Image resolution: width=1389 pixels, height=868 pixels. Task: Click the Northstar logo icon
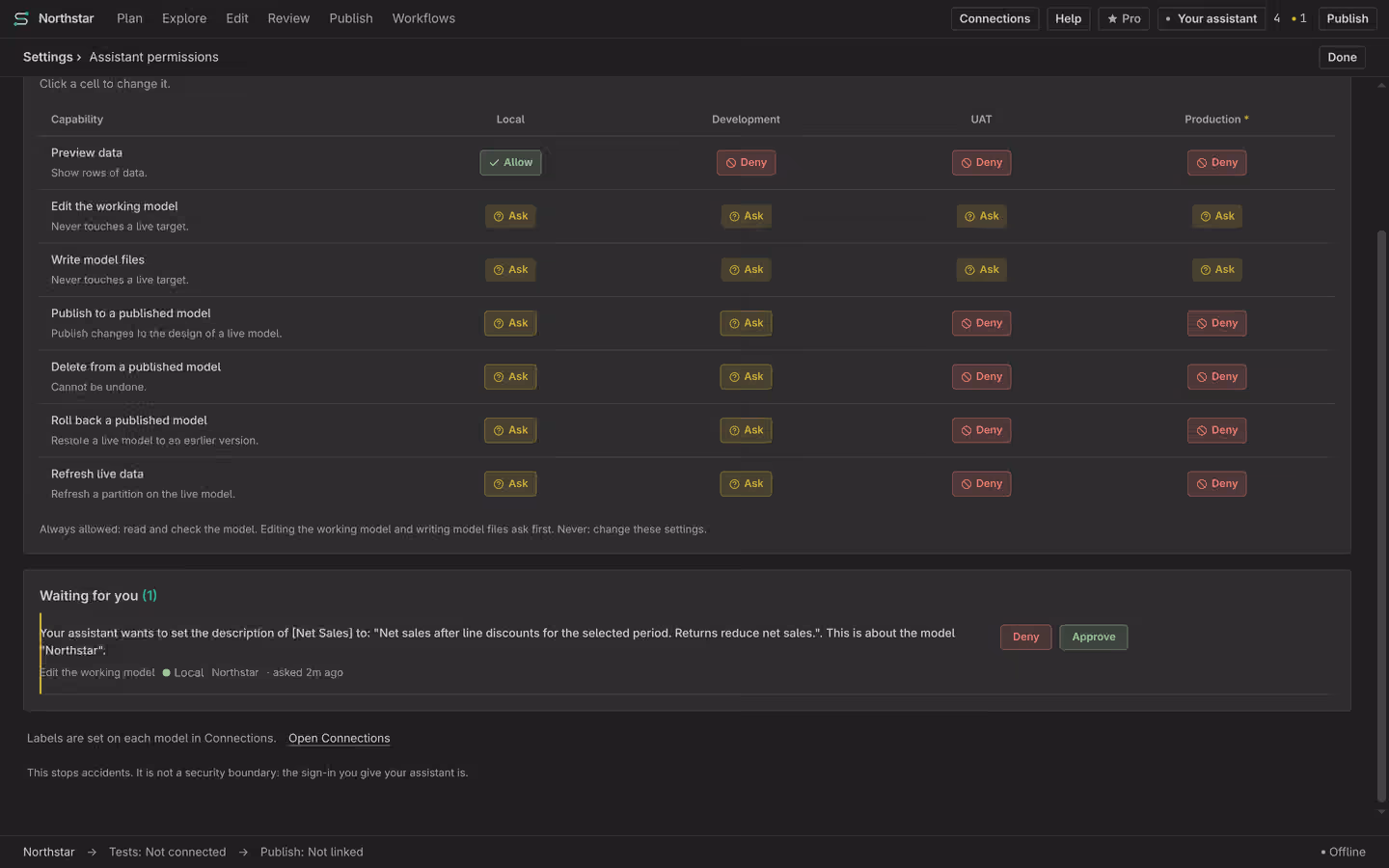(20, 18)
